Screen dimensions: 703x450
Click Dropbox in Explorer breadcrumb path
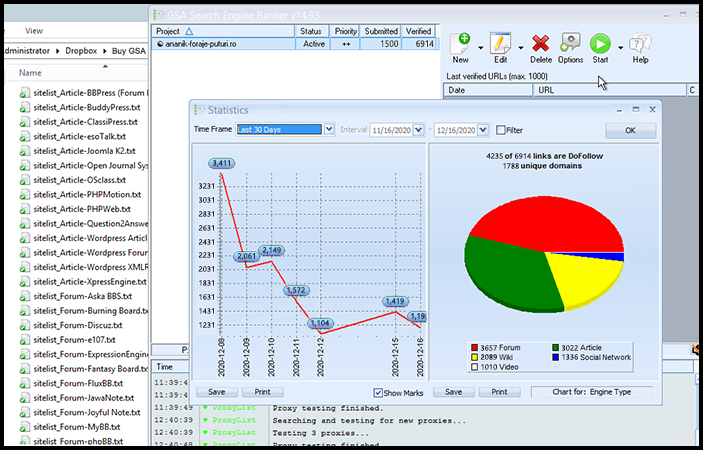click(x=81, y=51)
